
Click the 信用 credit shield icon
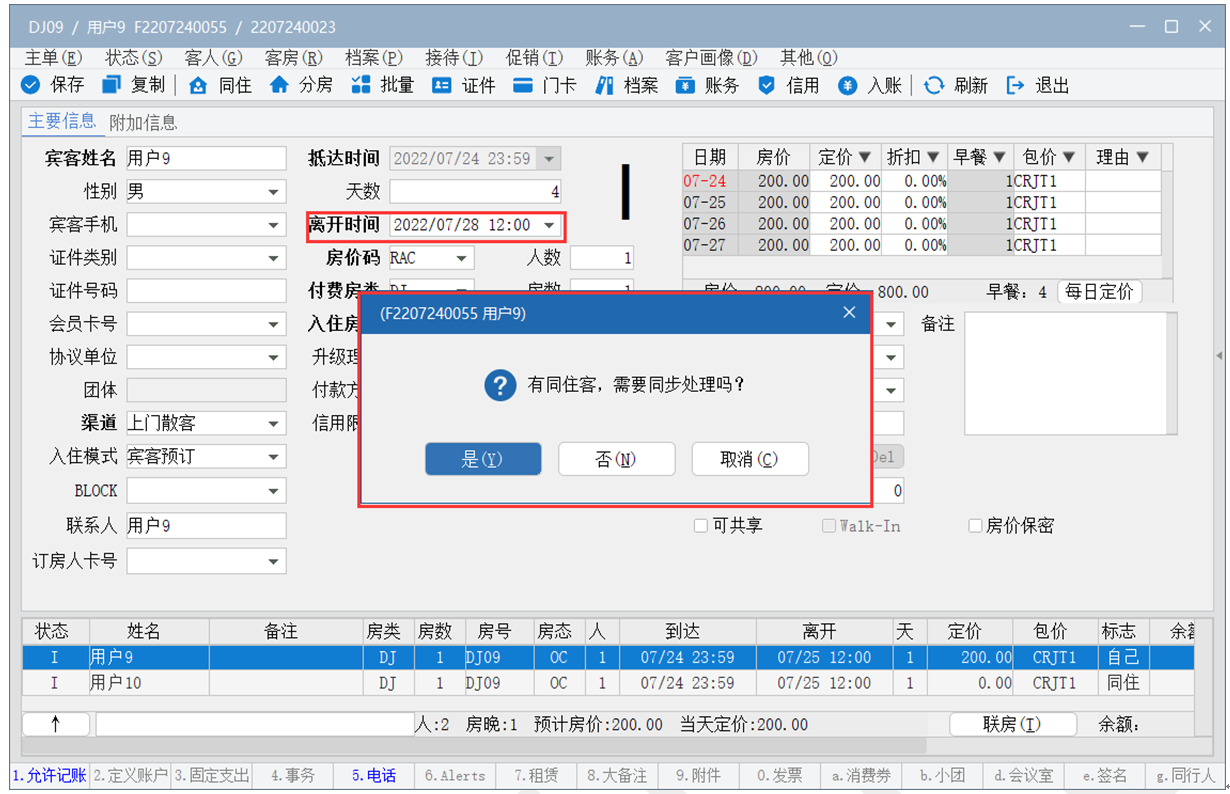767,85
